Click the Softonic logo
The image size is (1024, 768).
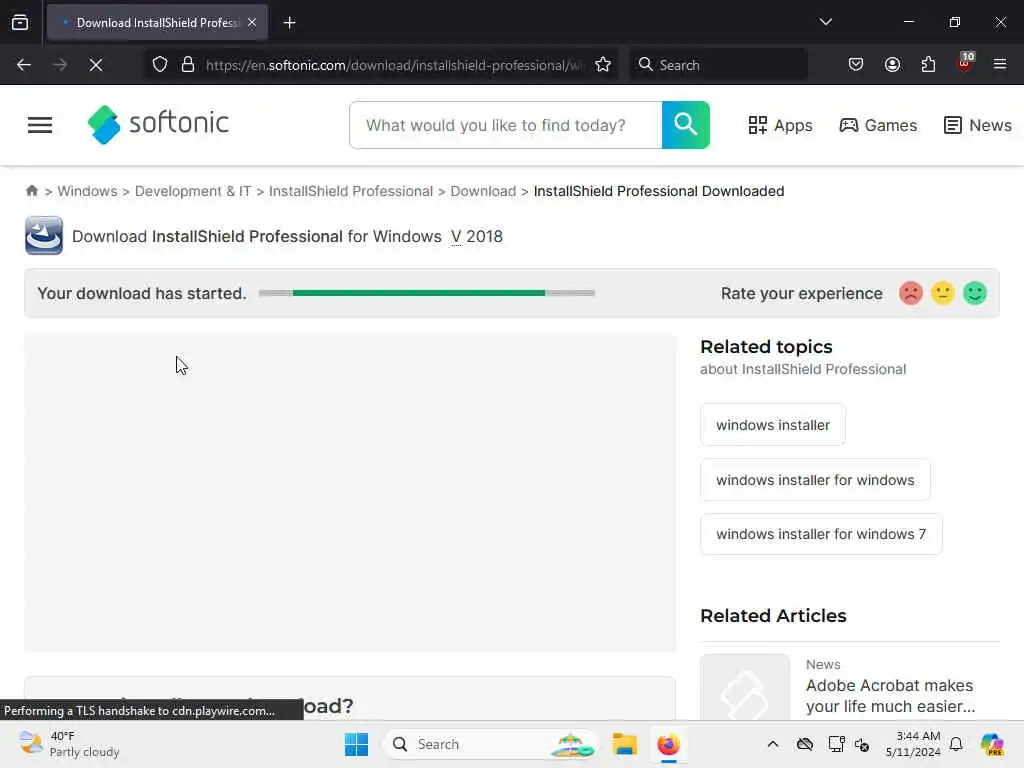click(x=158, y=124)
